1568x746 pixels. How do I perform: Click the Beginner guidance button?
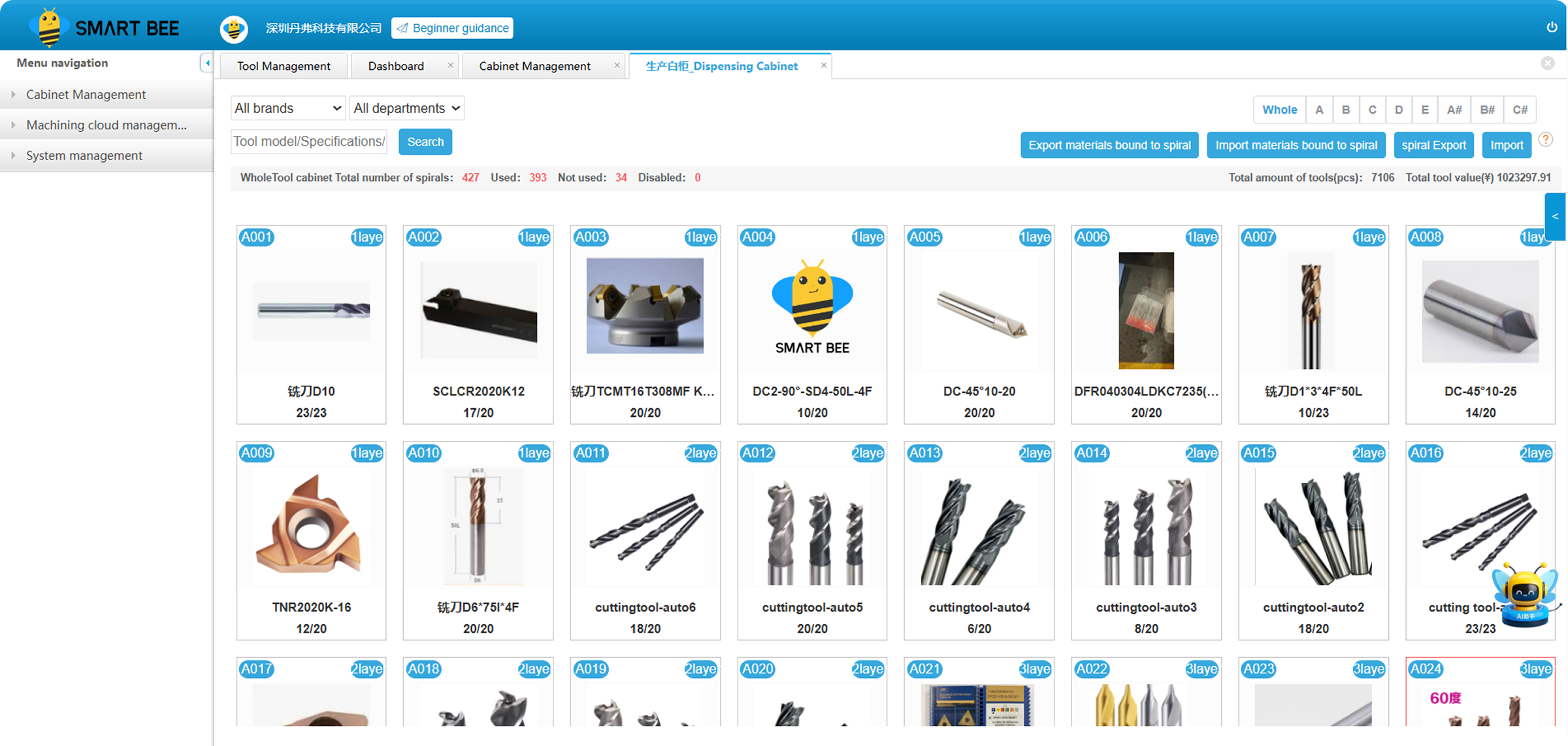452,28
